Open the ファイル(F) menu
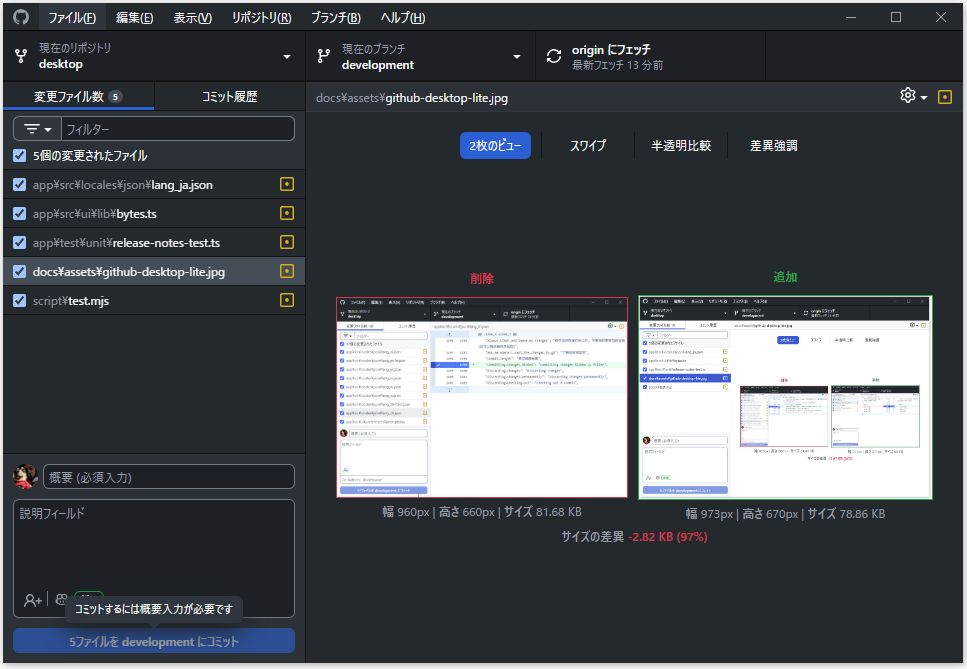This screenshot has height=669, width=967. pos(72,17)
